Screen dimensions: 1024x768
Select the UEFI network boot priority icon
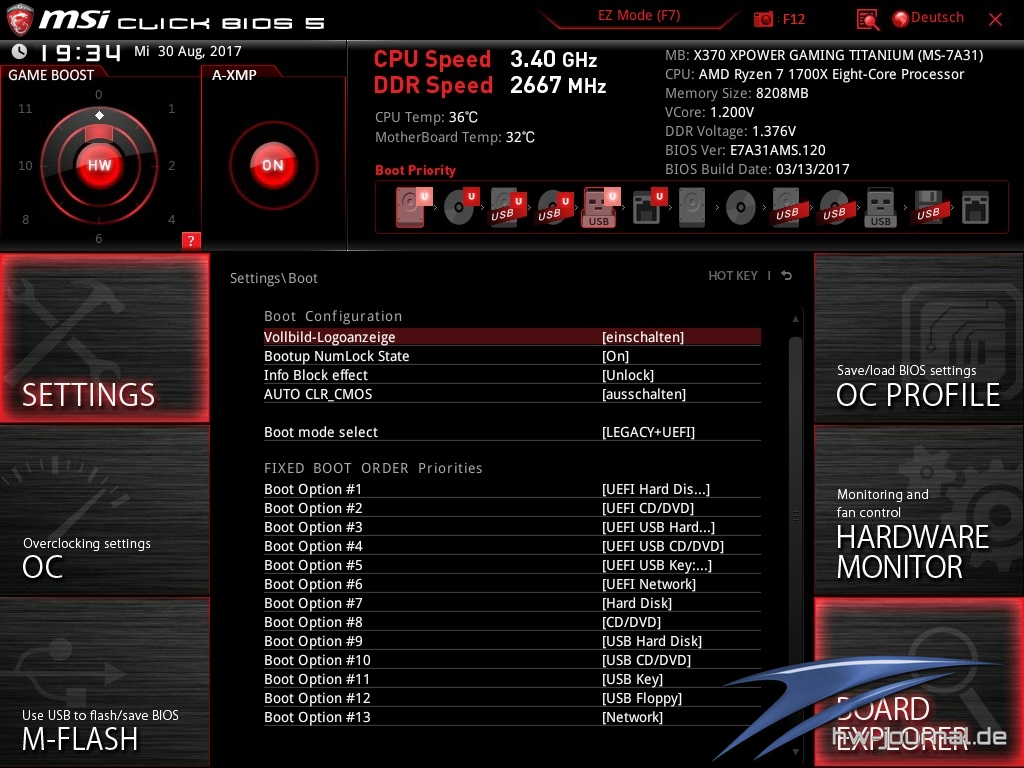click(648, 207)
